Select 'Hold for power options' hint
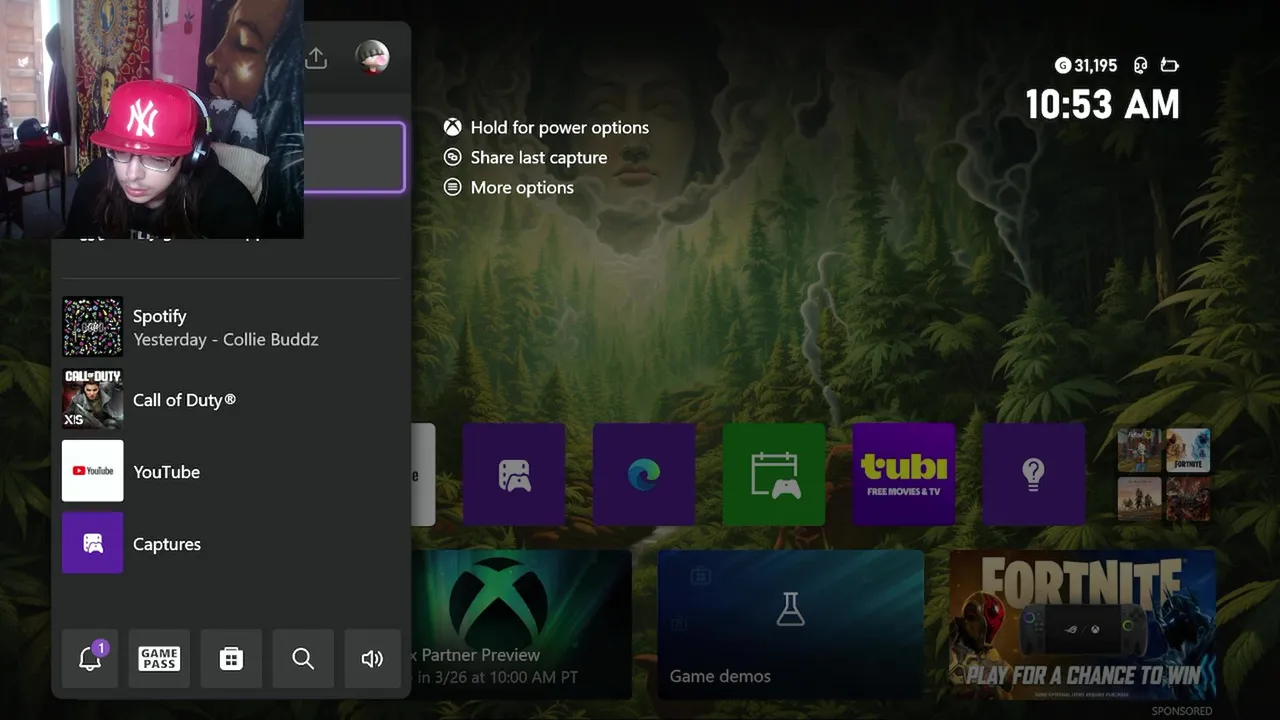1280x720 pixels. pyautogui.click(x=547, y=127)
